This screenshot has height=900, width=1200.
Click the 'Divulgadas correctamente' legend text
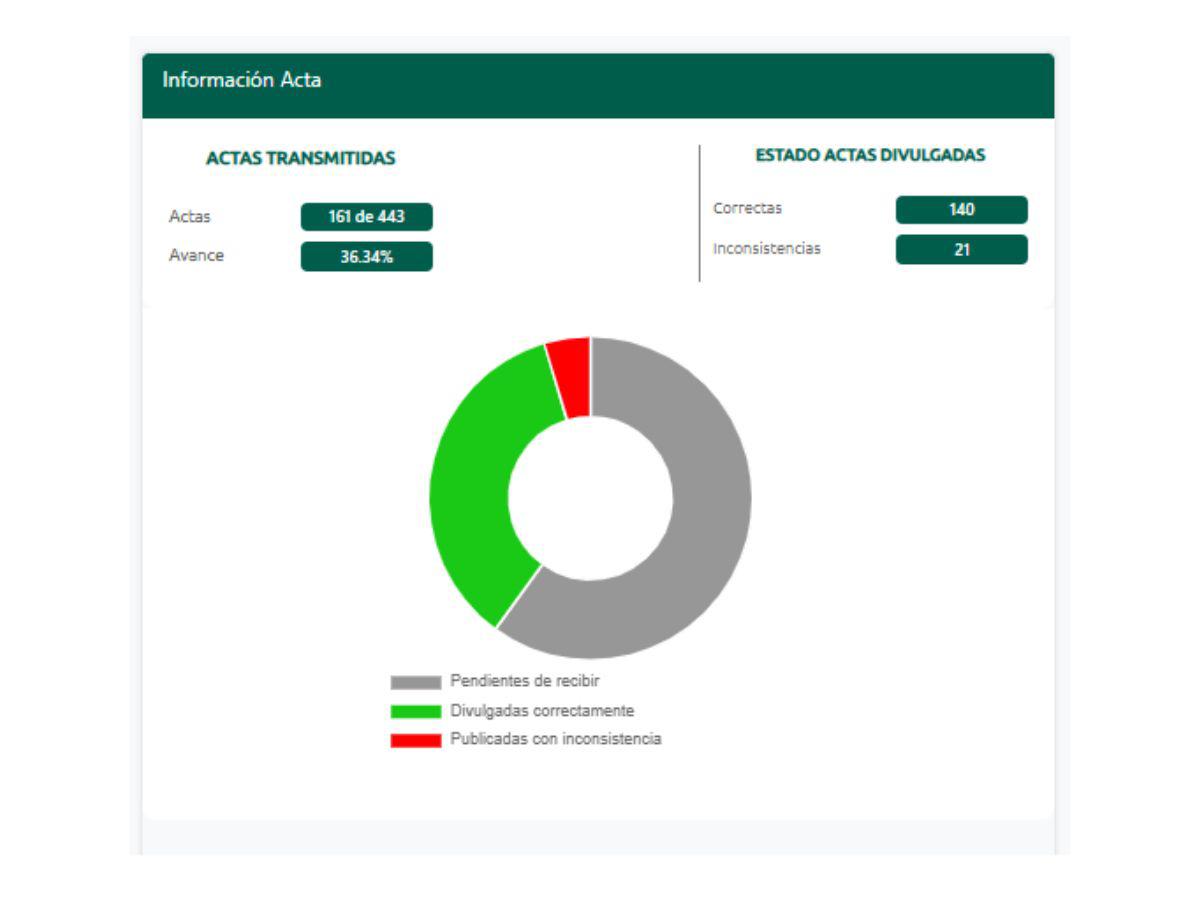(x=542, y=710)
